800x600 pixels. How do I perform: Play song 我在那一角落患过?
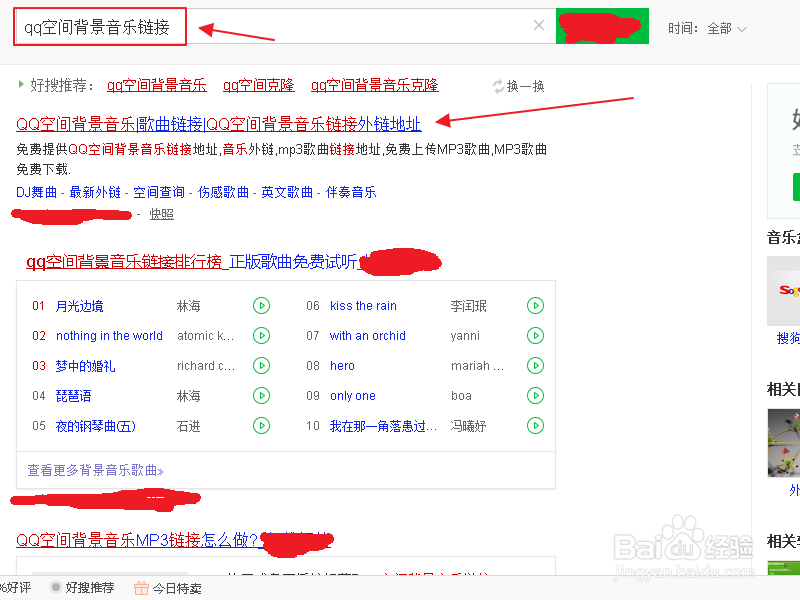[535, 426]
